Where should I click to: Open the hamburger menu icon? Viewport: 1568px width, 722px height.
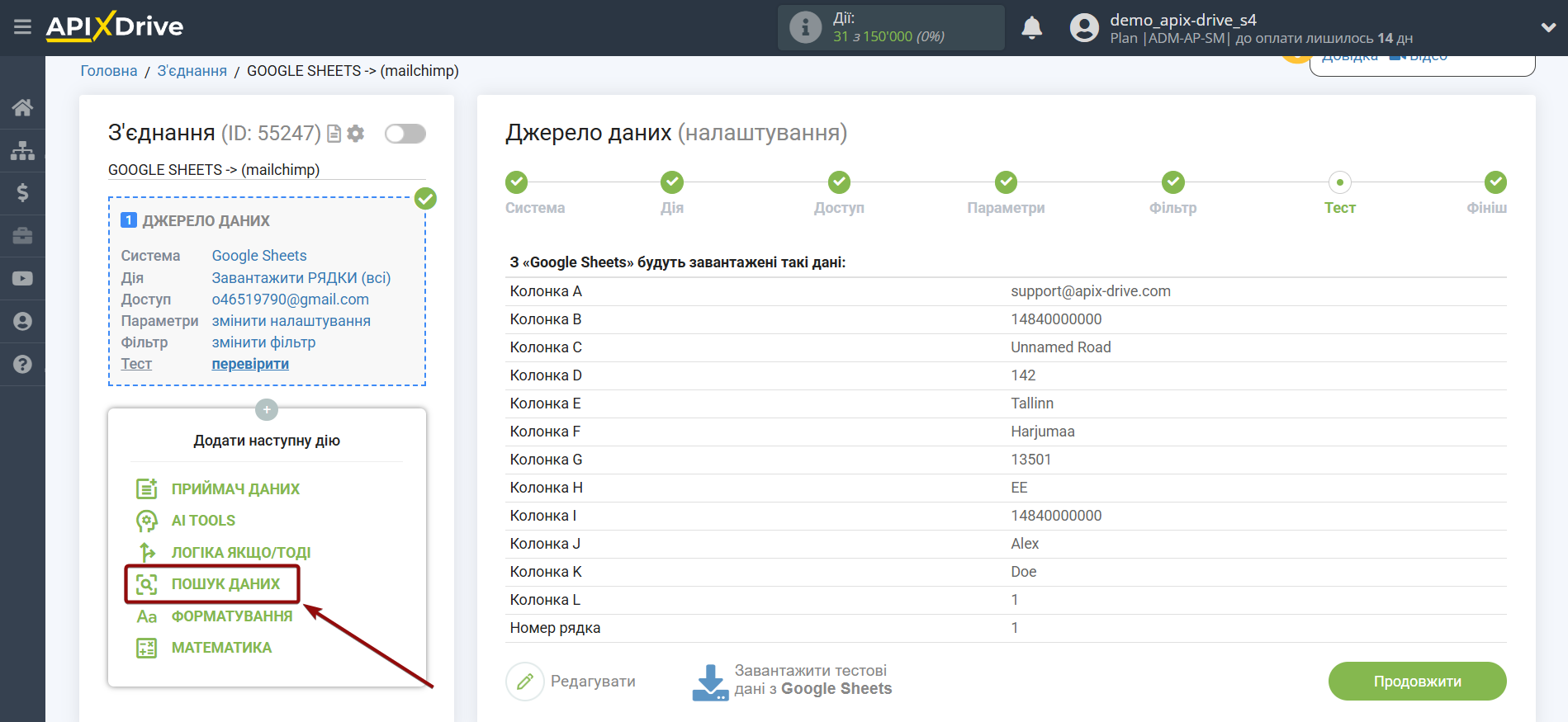click(x=22, y=27)
